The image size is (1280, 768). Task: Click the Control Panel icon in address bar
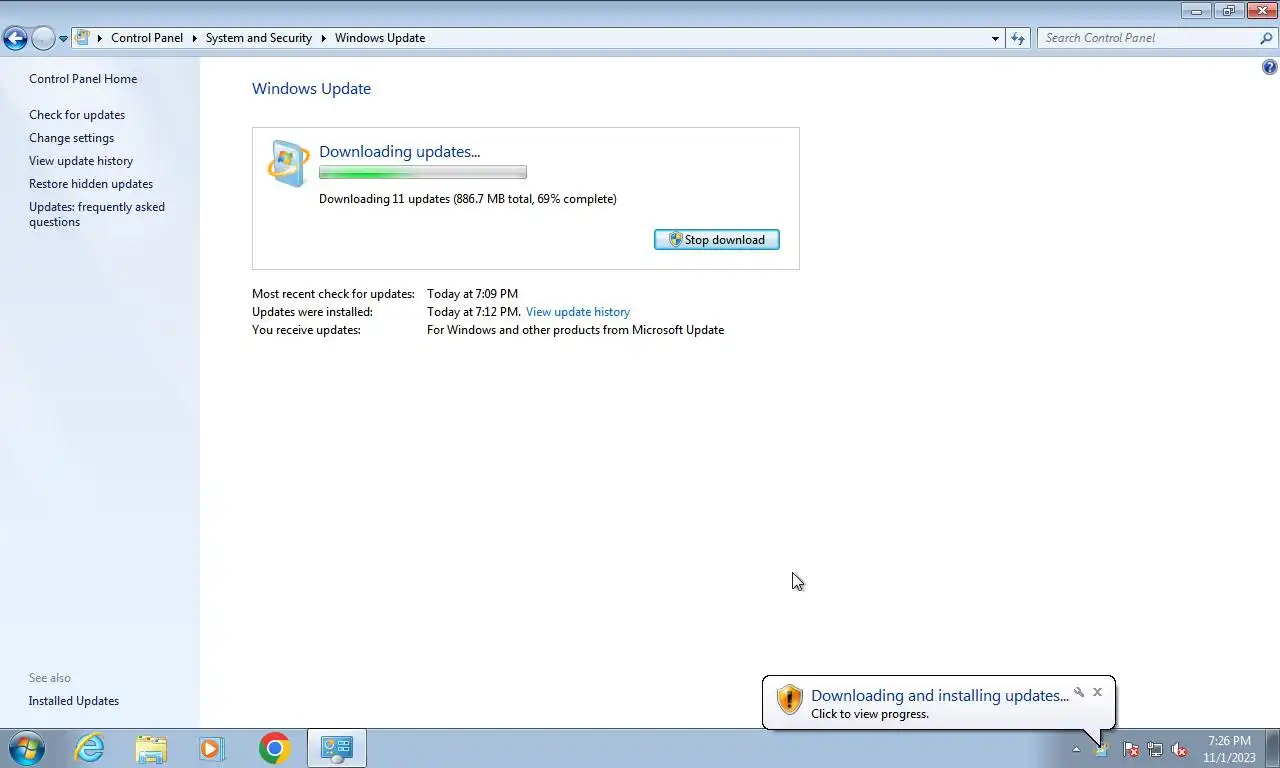(83, 38)
